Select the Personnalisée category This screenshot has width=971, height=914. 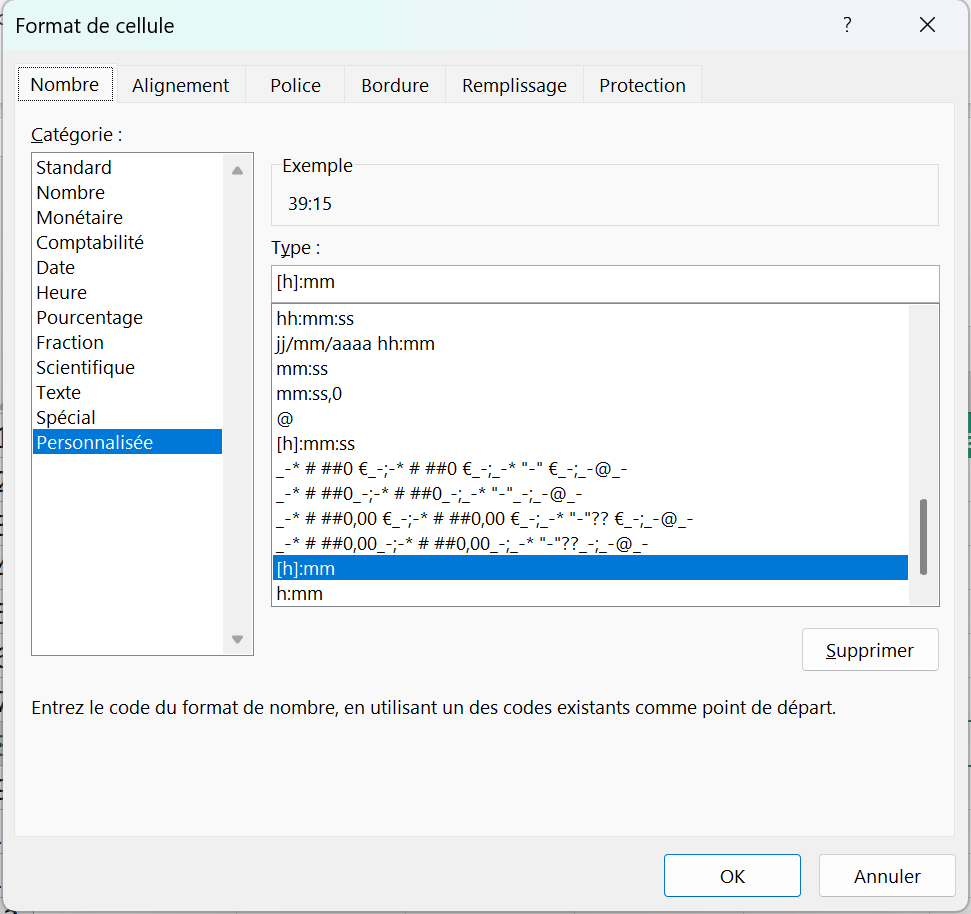pyautogui.click(x=128, y=442)
